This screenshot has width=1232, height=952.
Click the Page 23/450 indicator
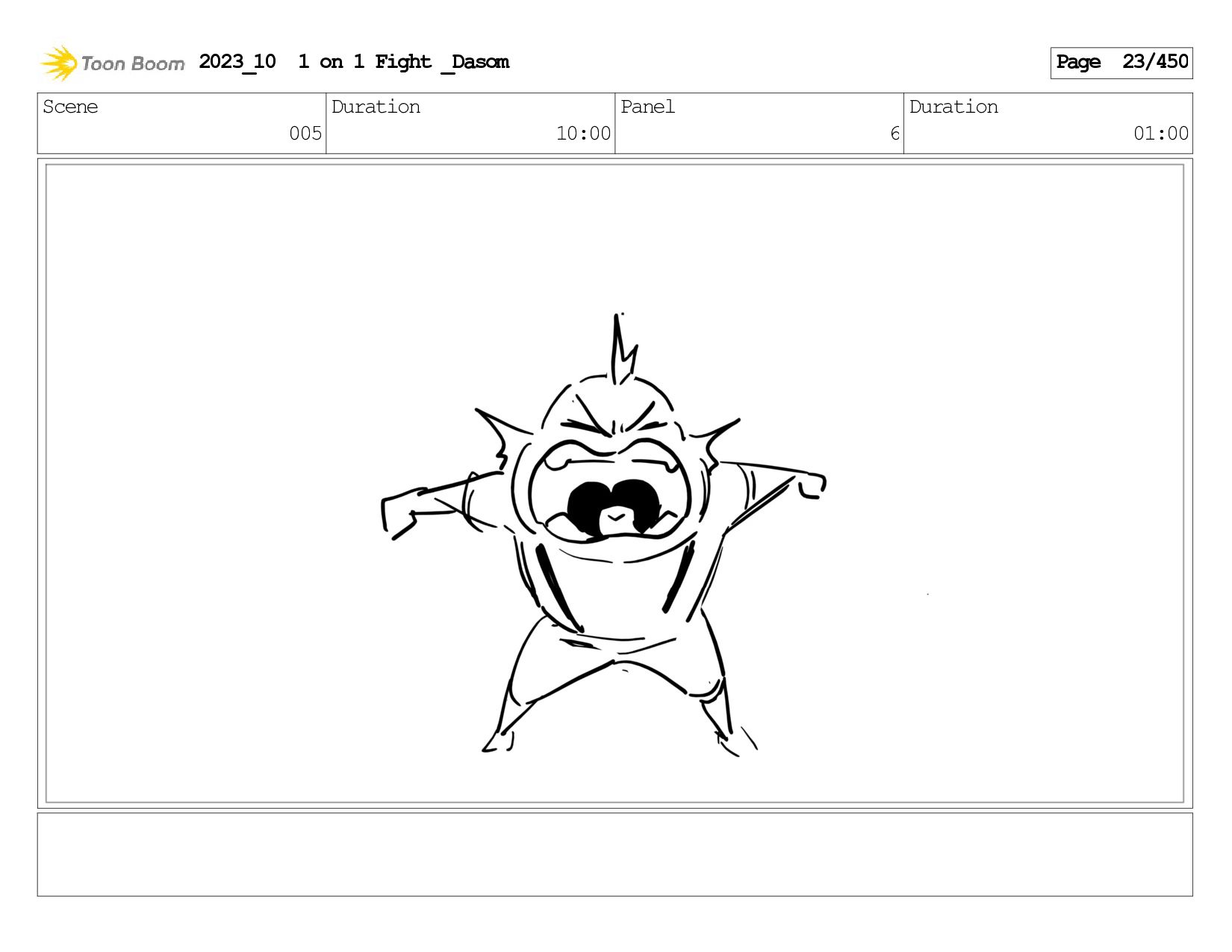tap(1121, 63)
